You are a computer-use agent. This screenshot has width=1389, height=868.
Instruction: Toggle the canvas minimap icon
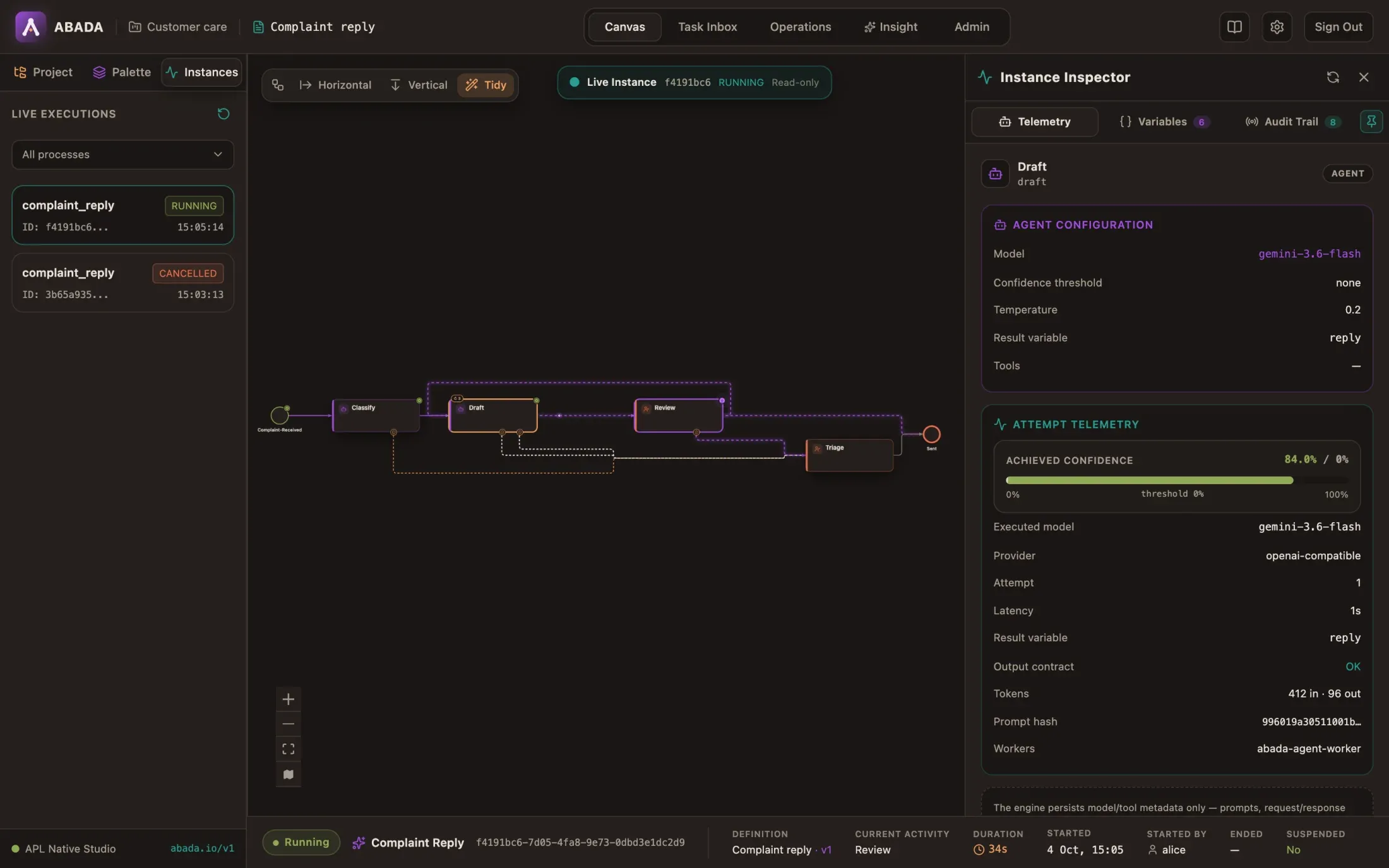289,775
